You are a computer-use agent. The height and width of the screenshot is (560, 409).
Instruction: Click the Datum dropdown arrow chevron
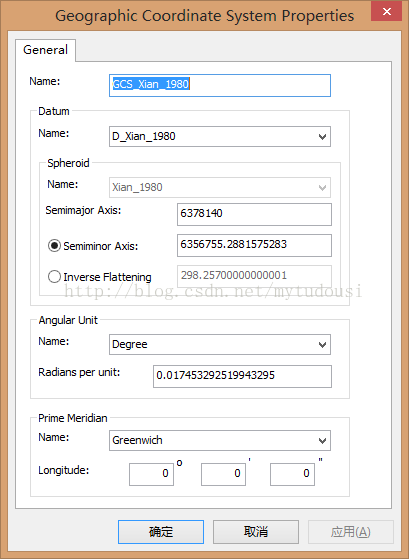point(322,137)
